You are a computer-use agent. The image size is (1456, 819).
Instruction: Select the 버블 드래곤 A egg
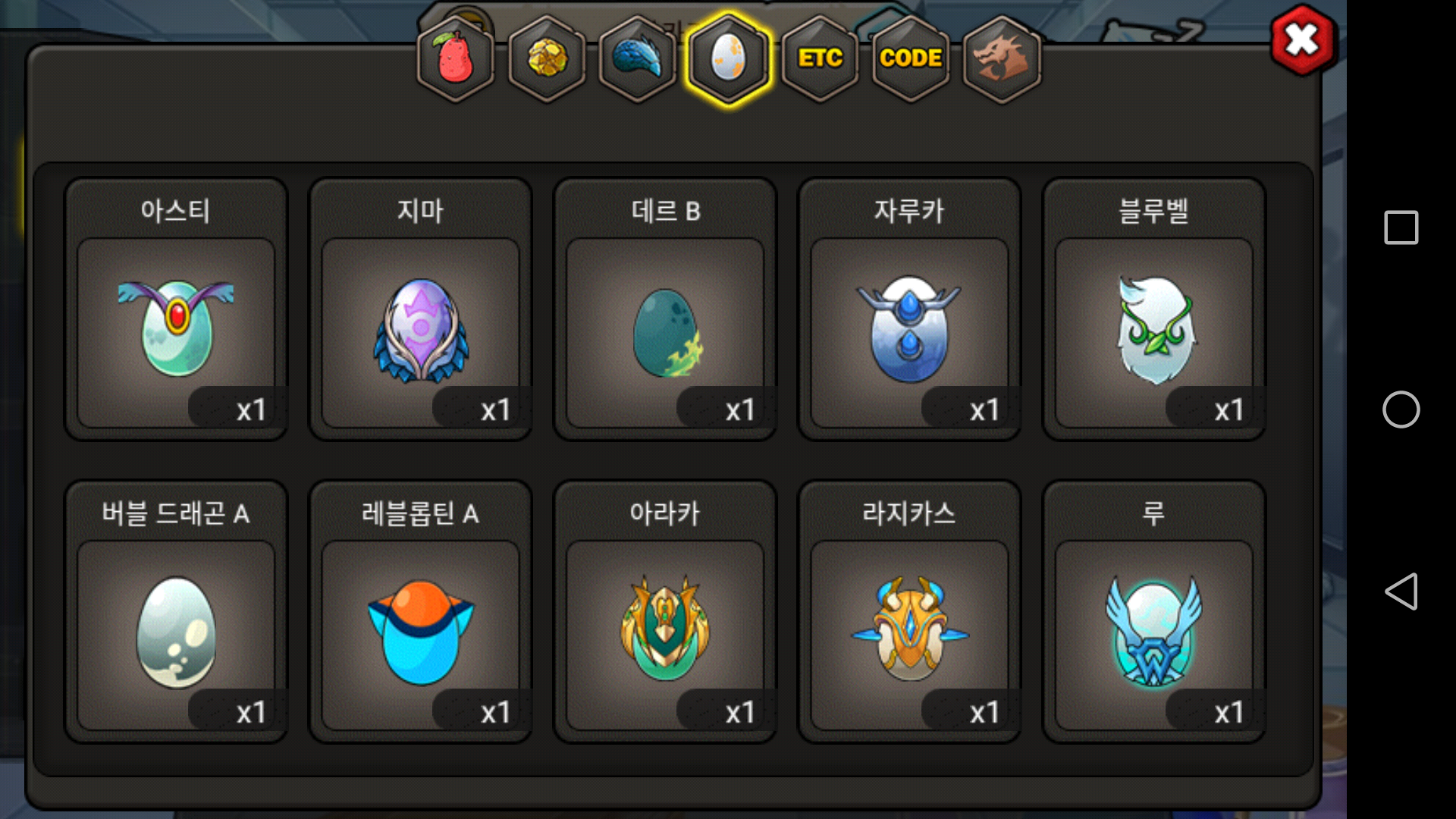point(176,611)
